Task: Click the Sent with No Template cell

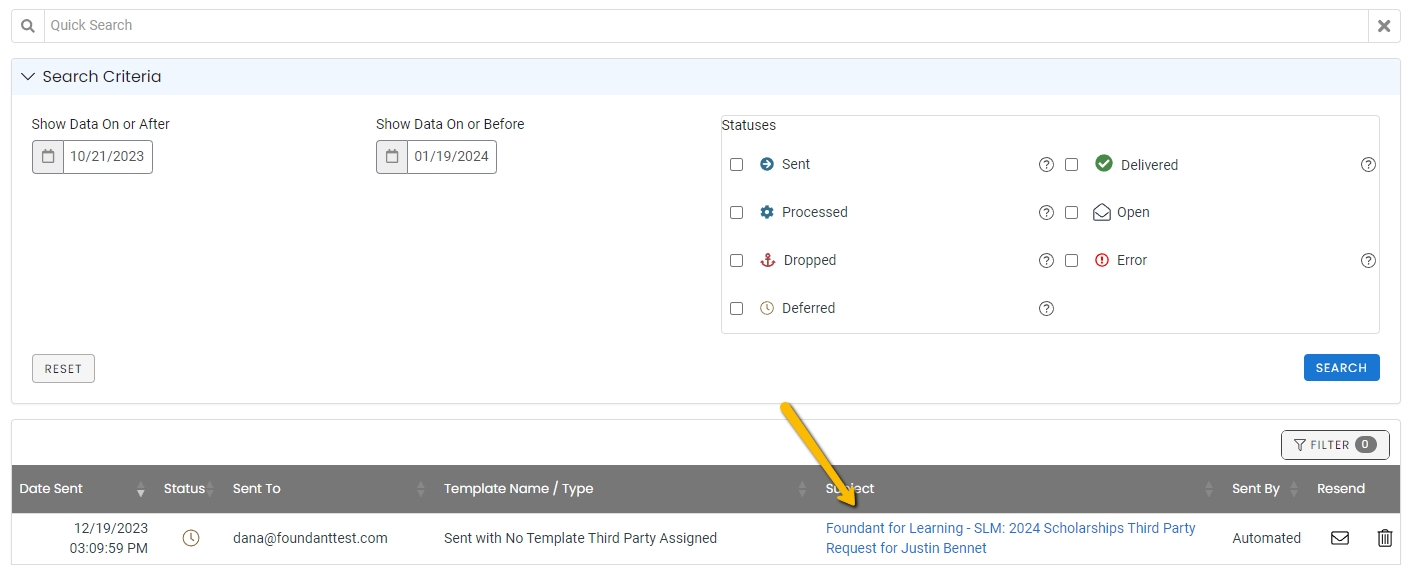Action: [x=580, y=538]
